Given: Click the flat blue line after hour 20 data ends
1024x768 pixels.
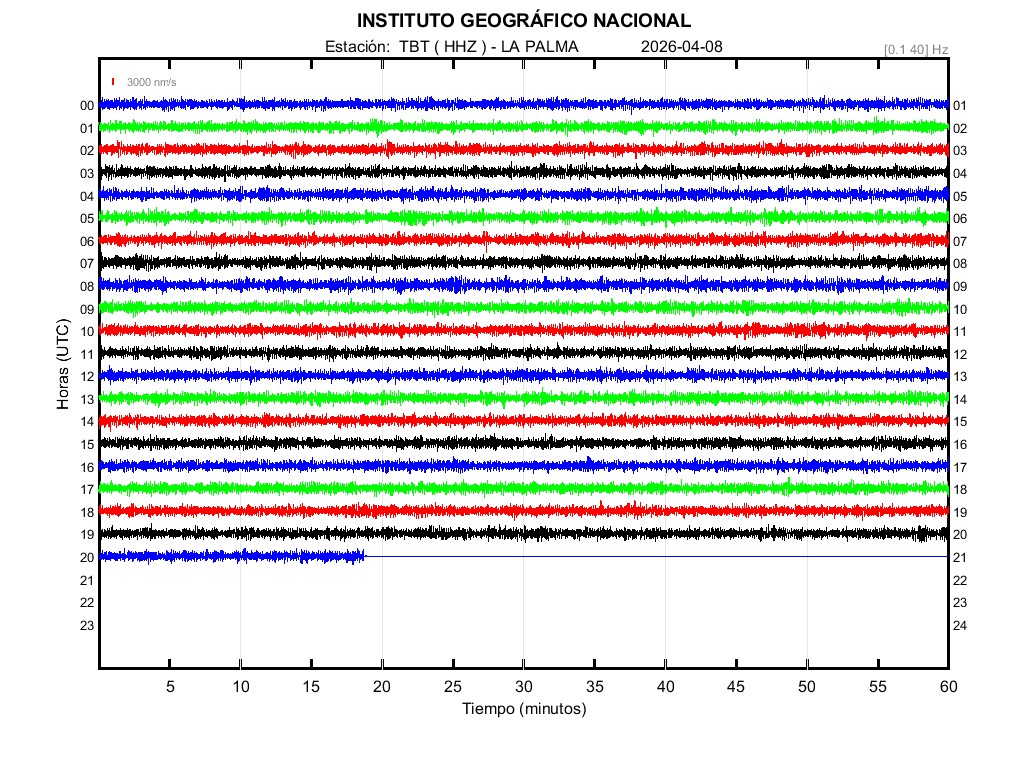Looking at the screenshot, I should click(x=650, y=556).
